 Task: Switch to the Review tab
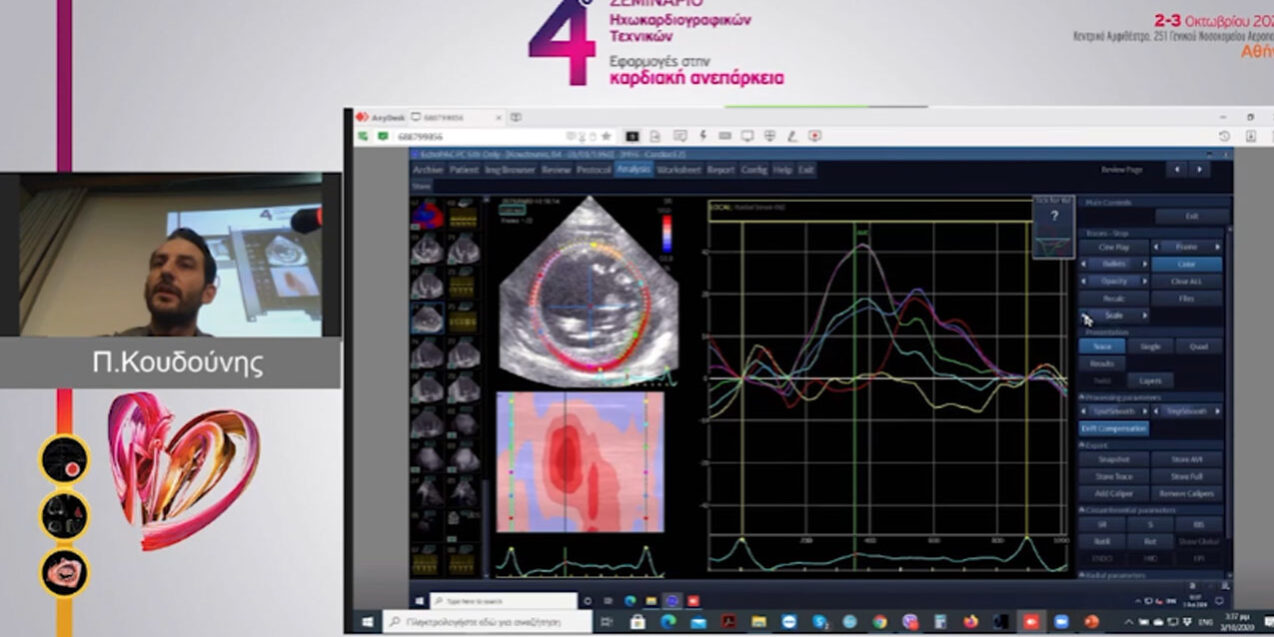coord(555,170)
